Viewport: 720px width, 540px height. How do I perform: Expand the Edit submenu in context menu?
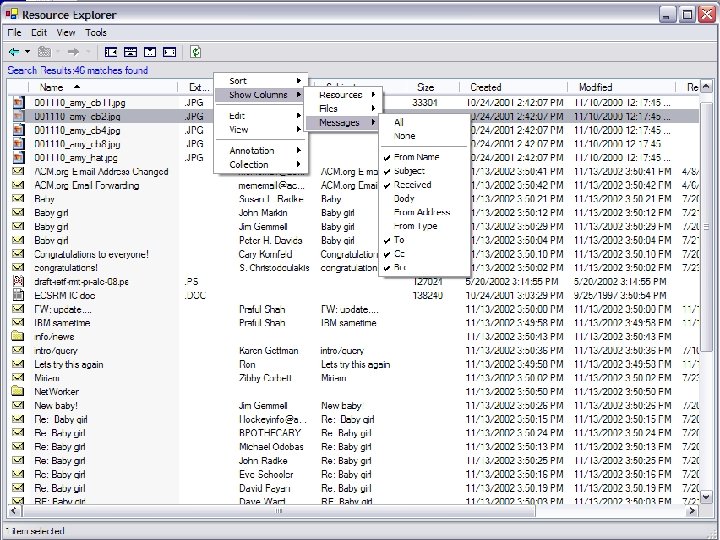(x=260, y=116)
